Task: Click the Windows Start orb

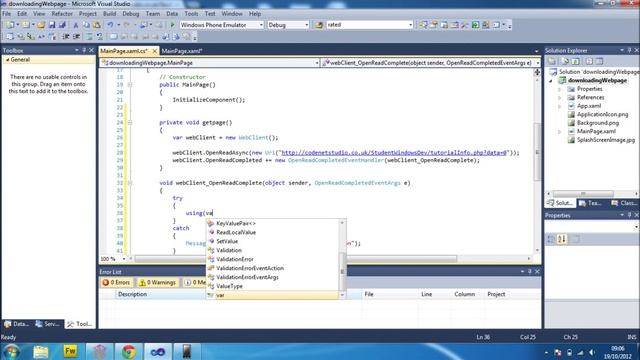Action: coord(11,352)
